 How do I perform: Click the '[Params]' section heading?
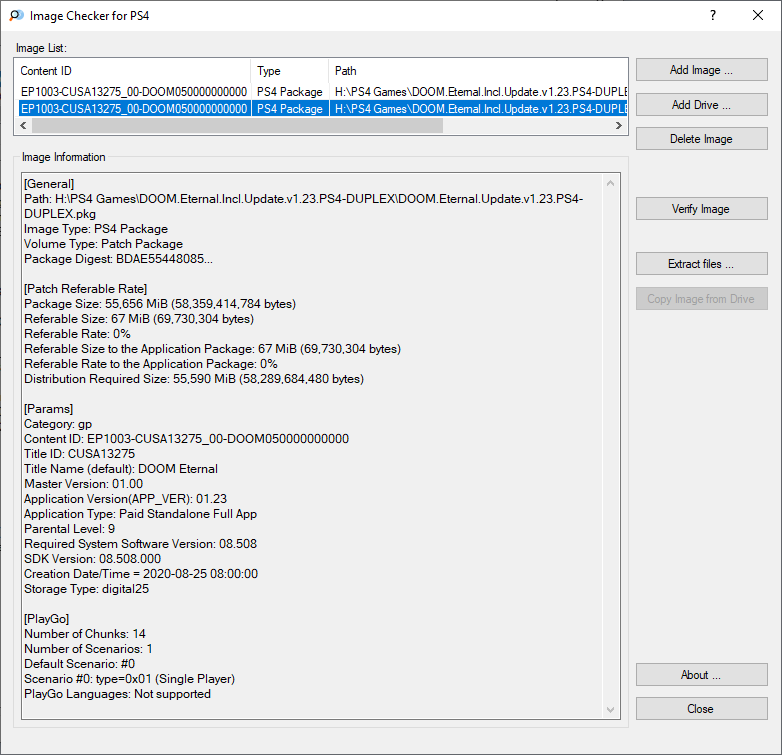point(48,409)
